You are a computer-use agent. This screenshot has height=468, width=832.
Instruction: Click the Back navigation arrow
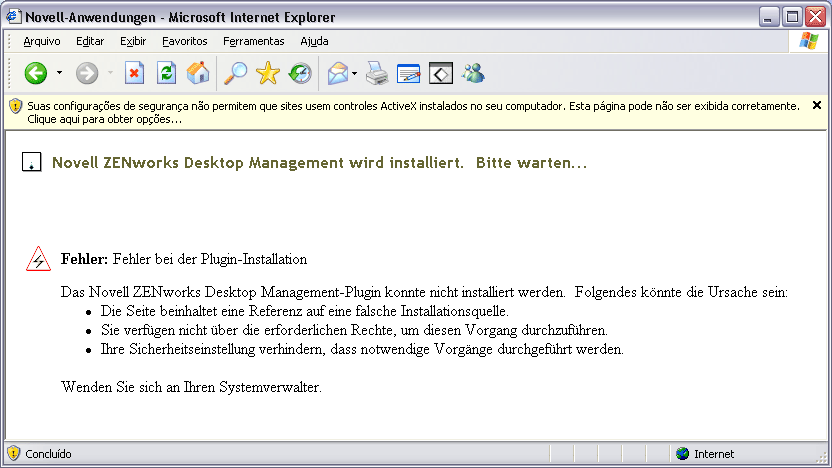click(x=36, y=73)
